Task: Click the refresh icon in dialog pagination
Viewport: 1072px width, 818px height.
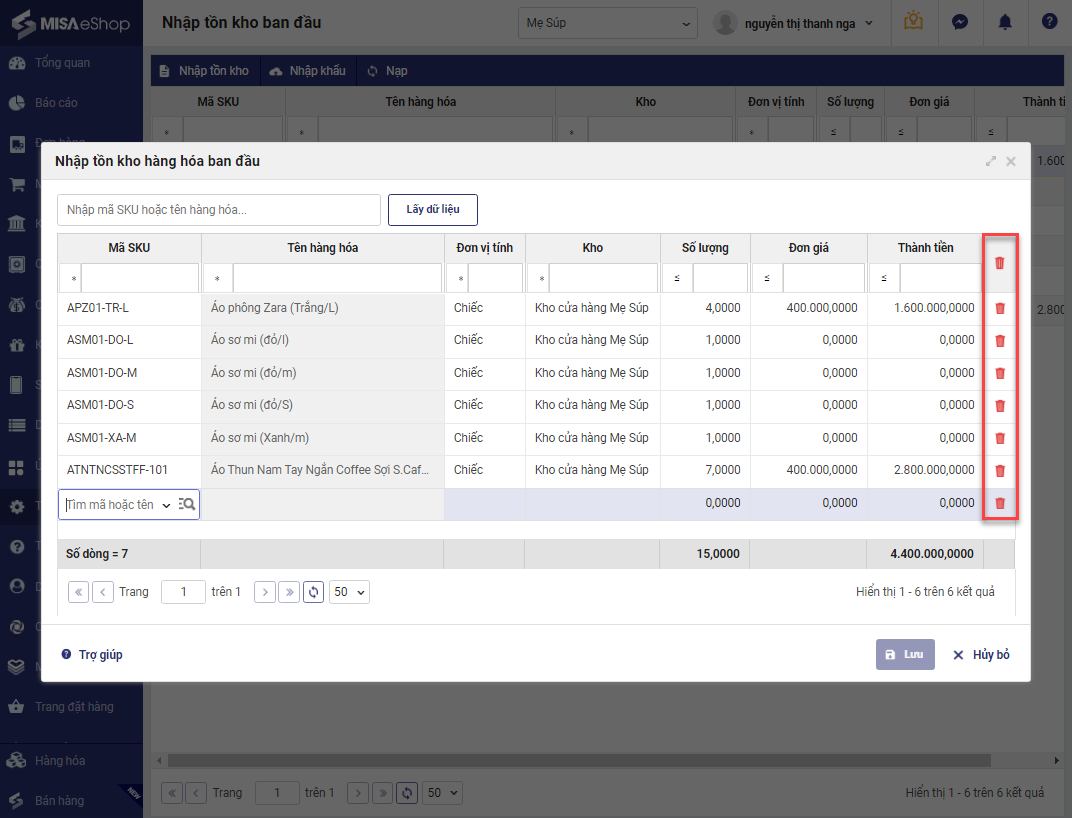Action: [x=314, y=592]
